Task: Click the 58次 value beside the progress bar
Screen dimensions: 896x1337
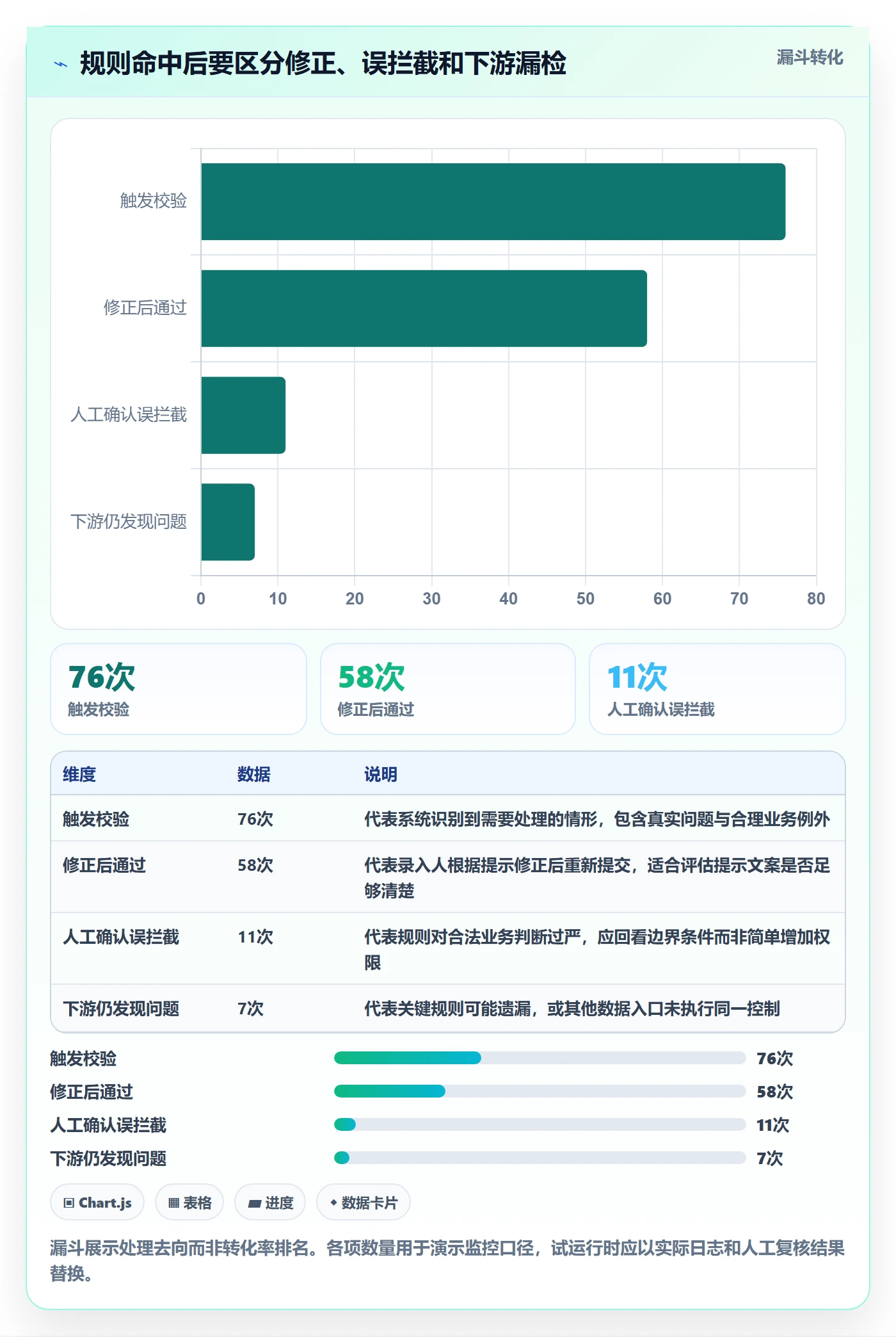Action: (774, 1092)
